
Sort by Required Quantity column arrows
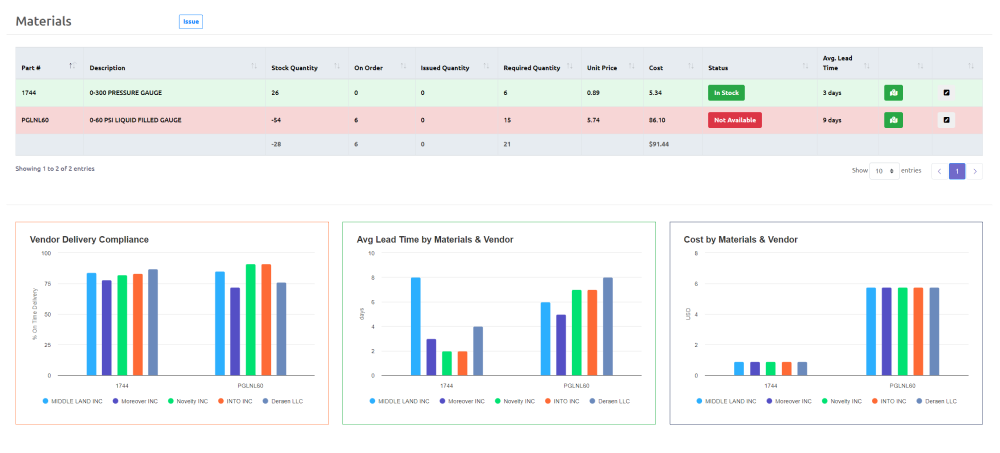pyautogui.click(x=570, y=66)
